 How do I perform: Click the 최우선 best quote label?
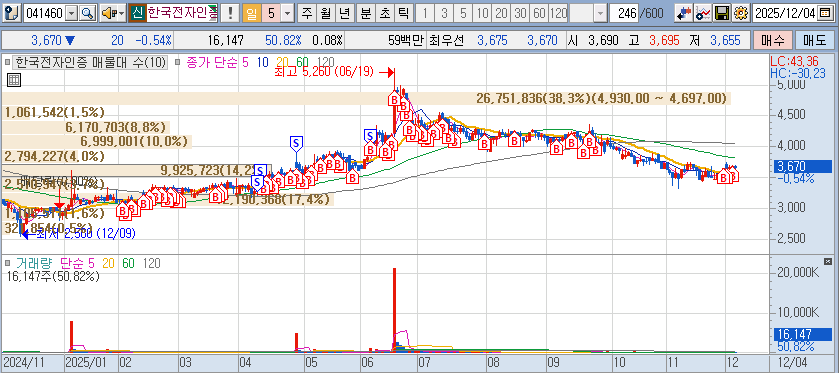click(447, 40)
